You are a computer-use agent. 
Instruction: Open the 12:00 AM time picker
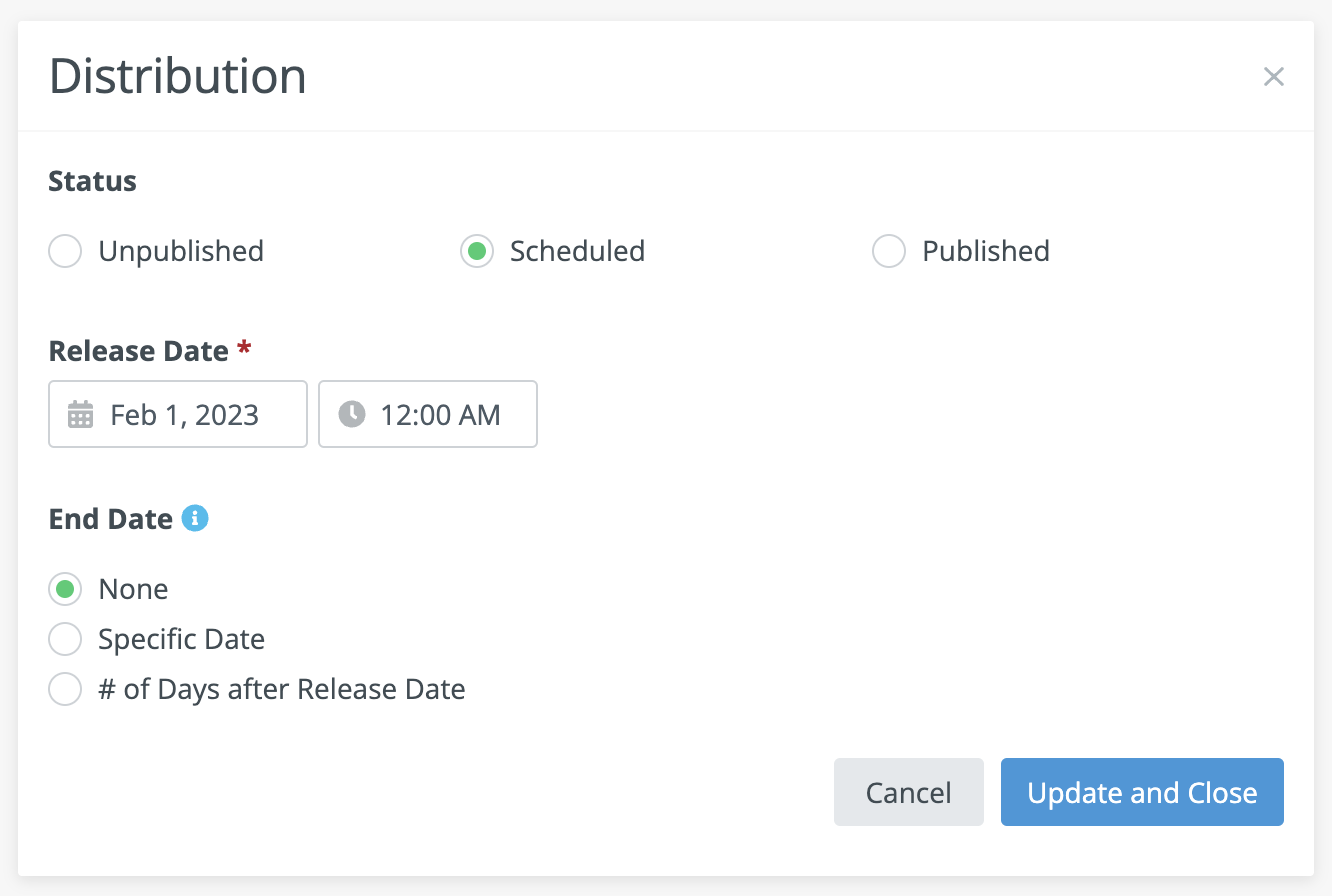(440, 414)
